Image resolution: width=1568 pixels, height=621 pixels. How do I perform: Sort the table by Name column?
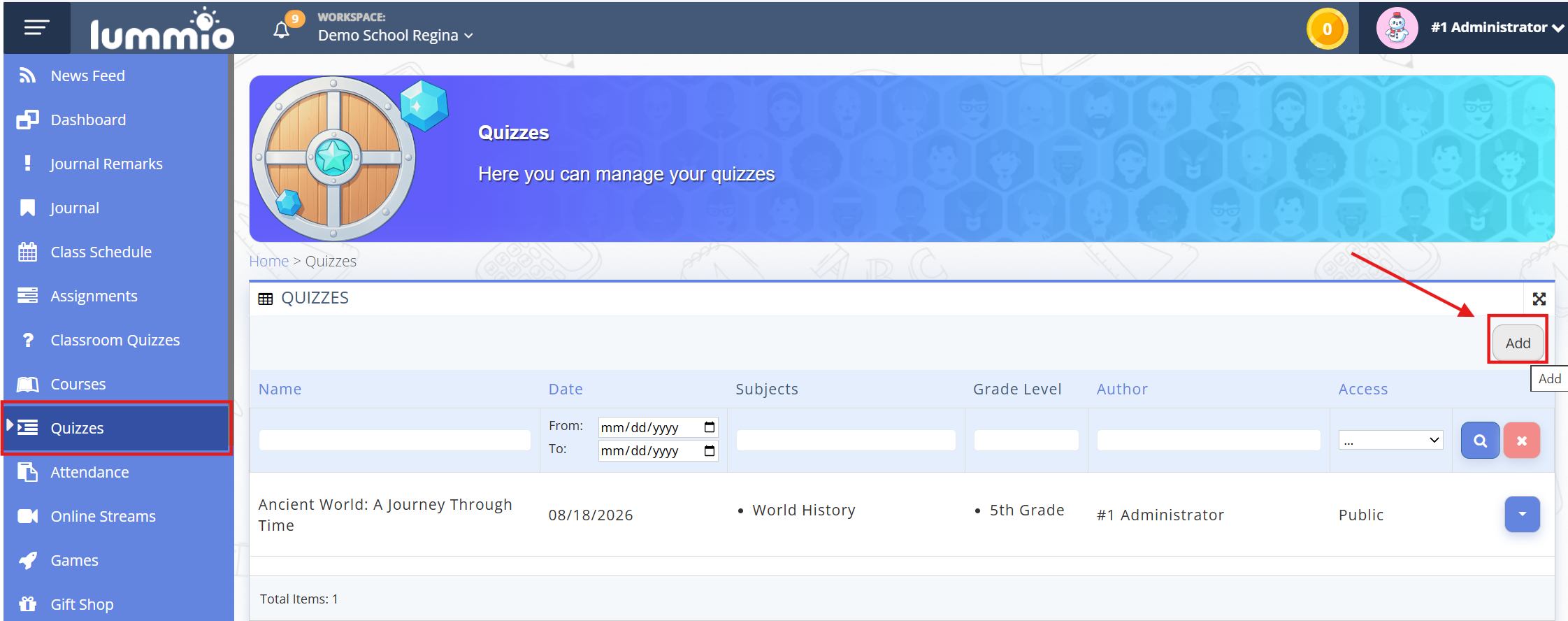(280, 389)
